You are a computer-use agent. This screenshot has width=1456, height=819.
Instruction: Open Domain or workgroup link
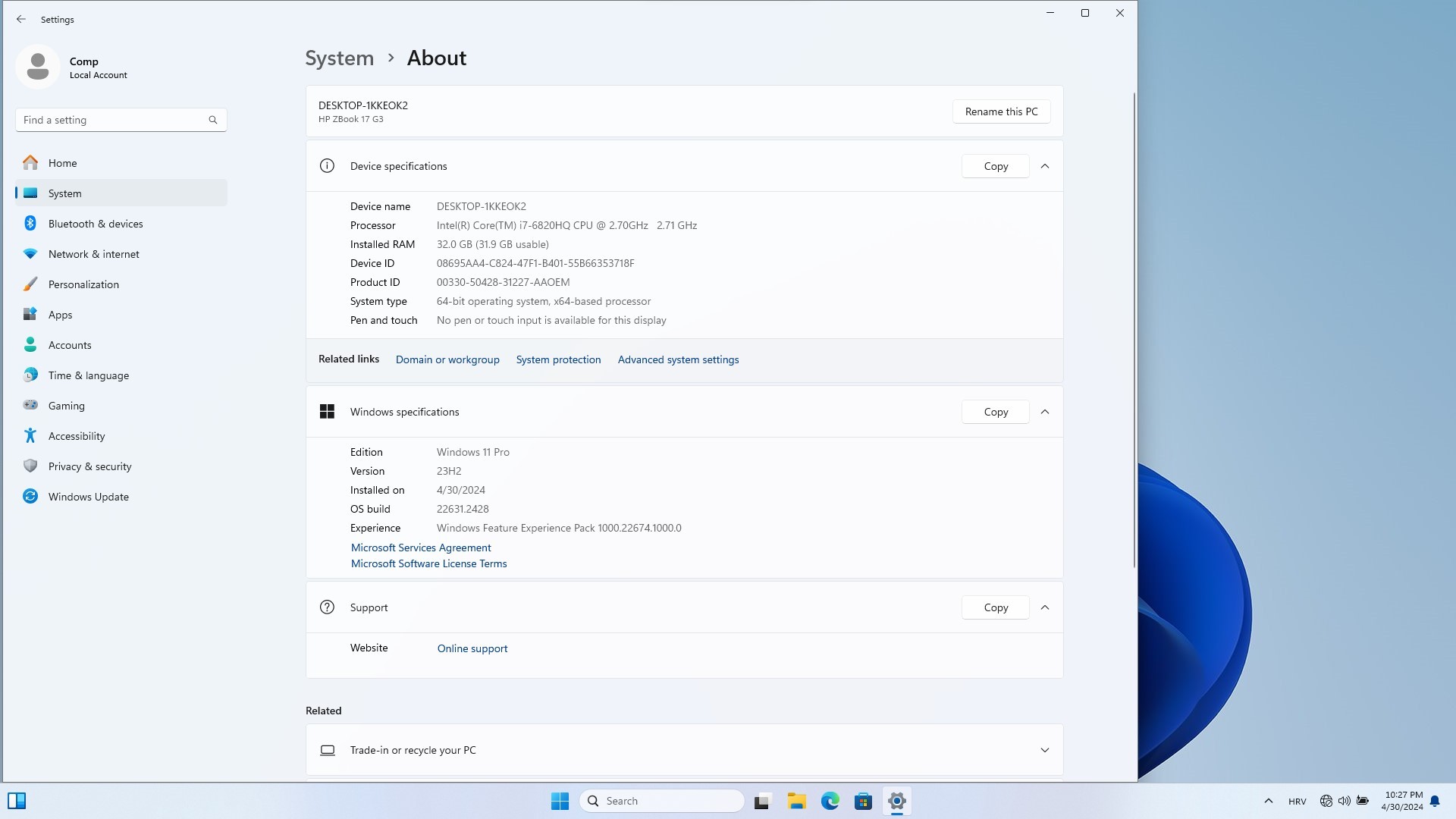click(447, 359)
